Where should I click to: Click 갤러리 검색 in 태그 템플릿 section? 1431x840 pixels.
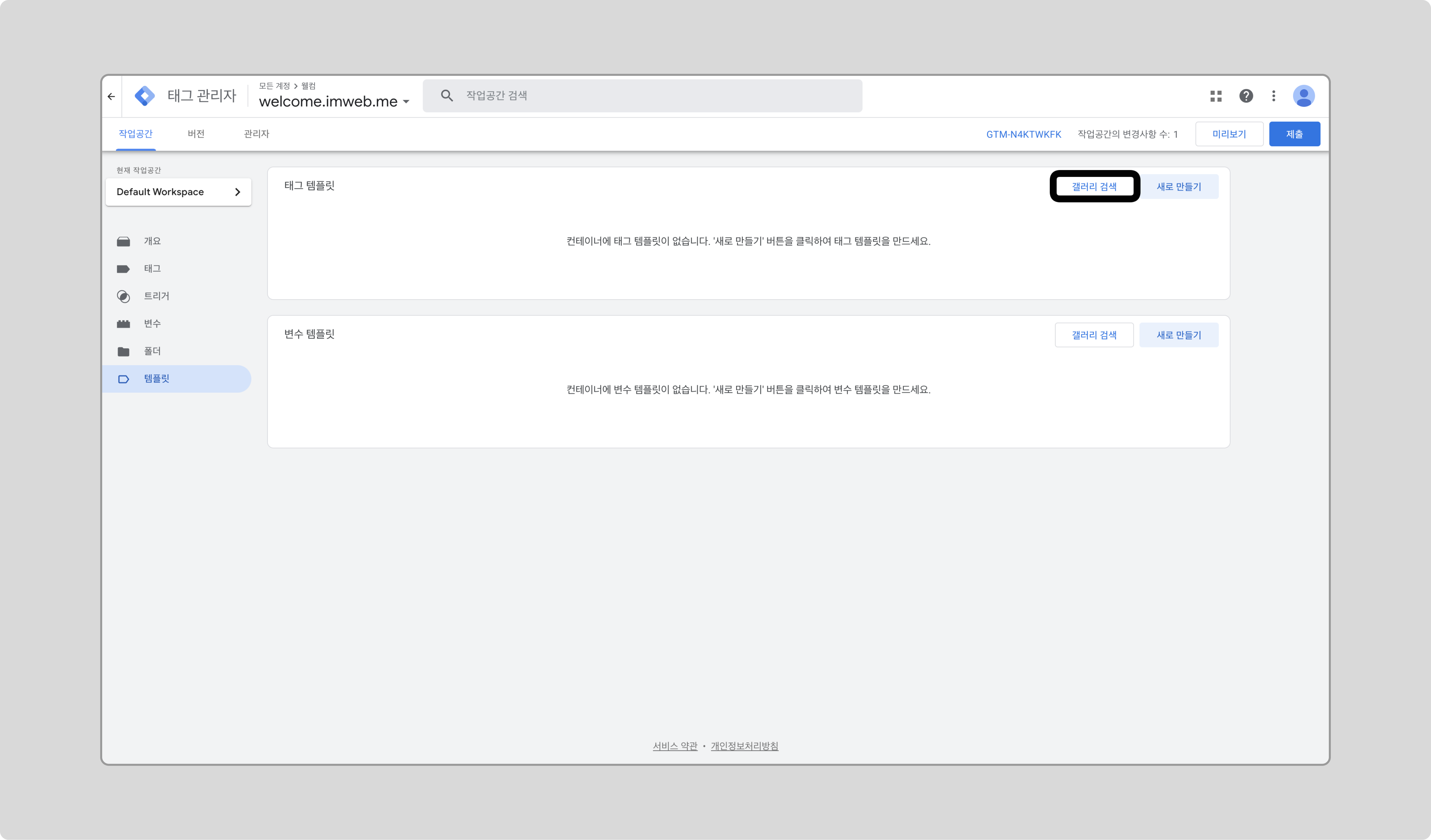(1094, 186)
